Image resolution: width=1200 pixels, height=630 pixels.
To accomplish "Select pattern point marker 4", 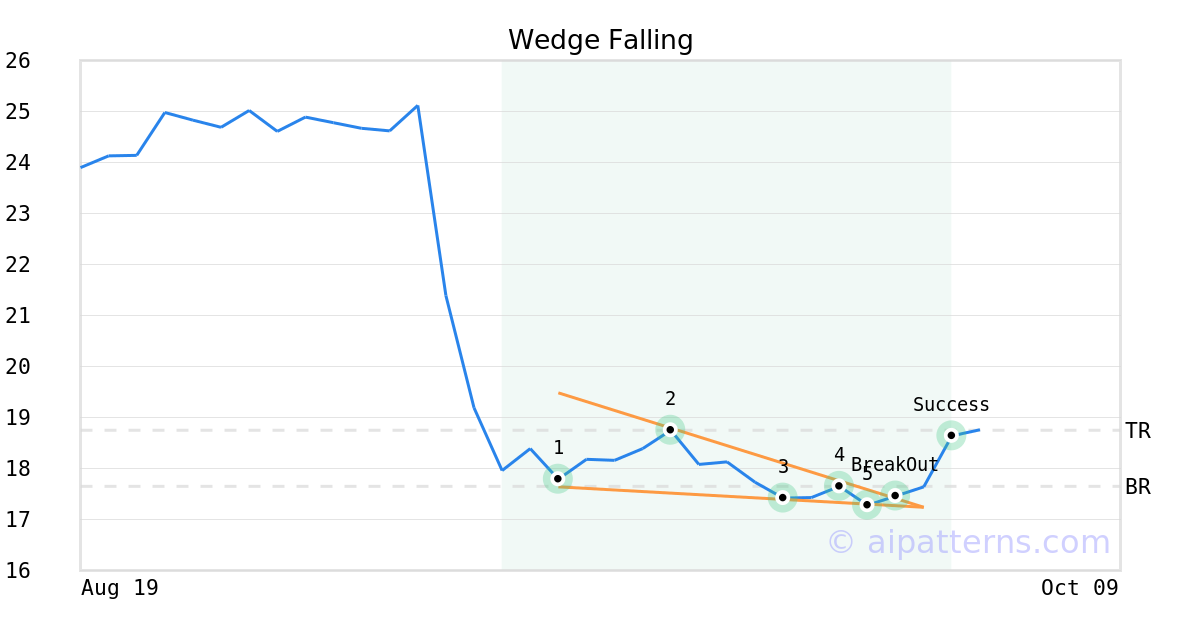I will click(839, 486).
